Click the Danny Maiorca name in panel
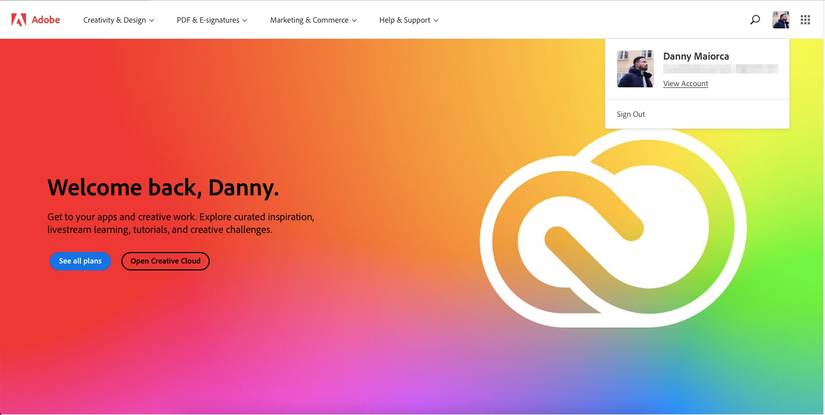825x415 pixels. point(696,56)
